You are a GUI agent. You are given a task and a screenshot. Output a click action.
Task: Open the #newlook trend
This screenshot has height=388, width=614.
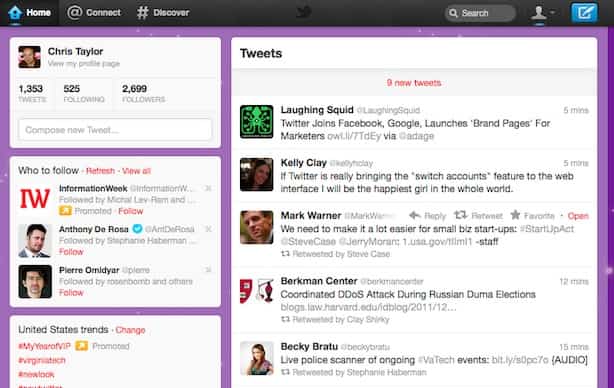(x=36, y=375)
